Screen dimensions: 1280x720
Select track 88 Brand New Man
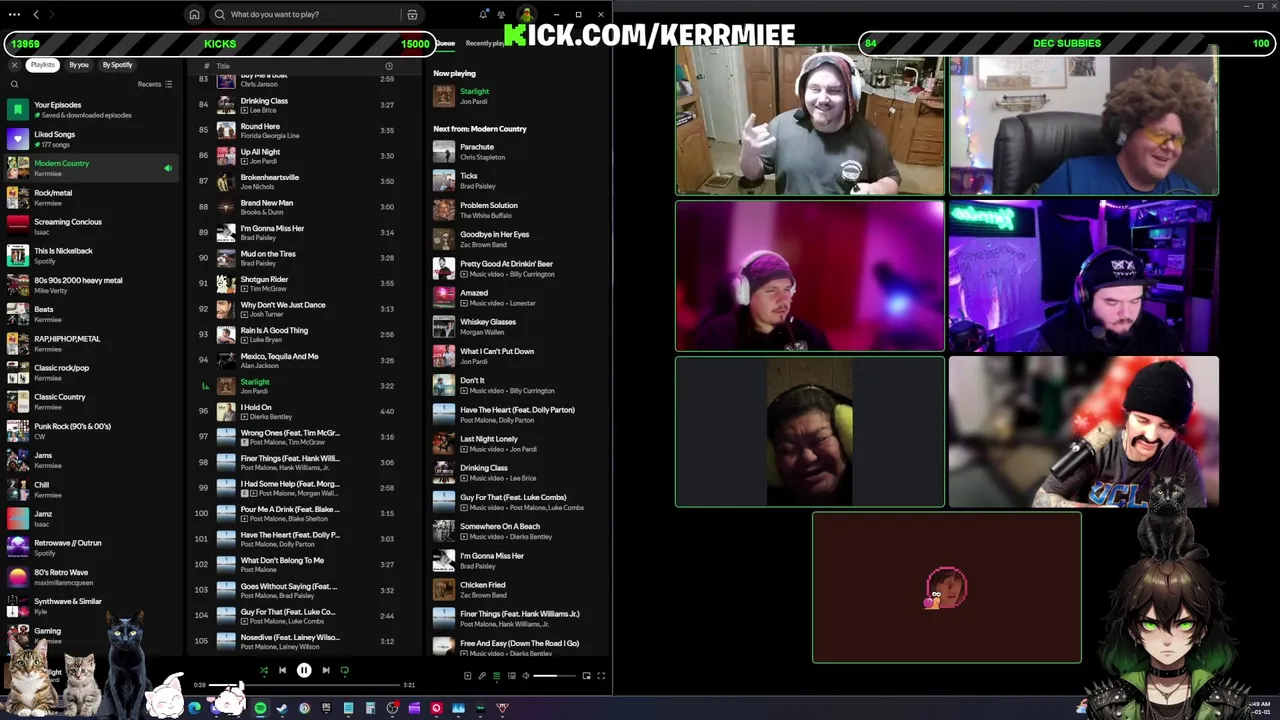coord(305,207)
